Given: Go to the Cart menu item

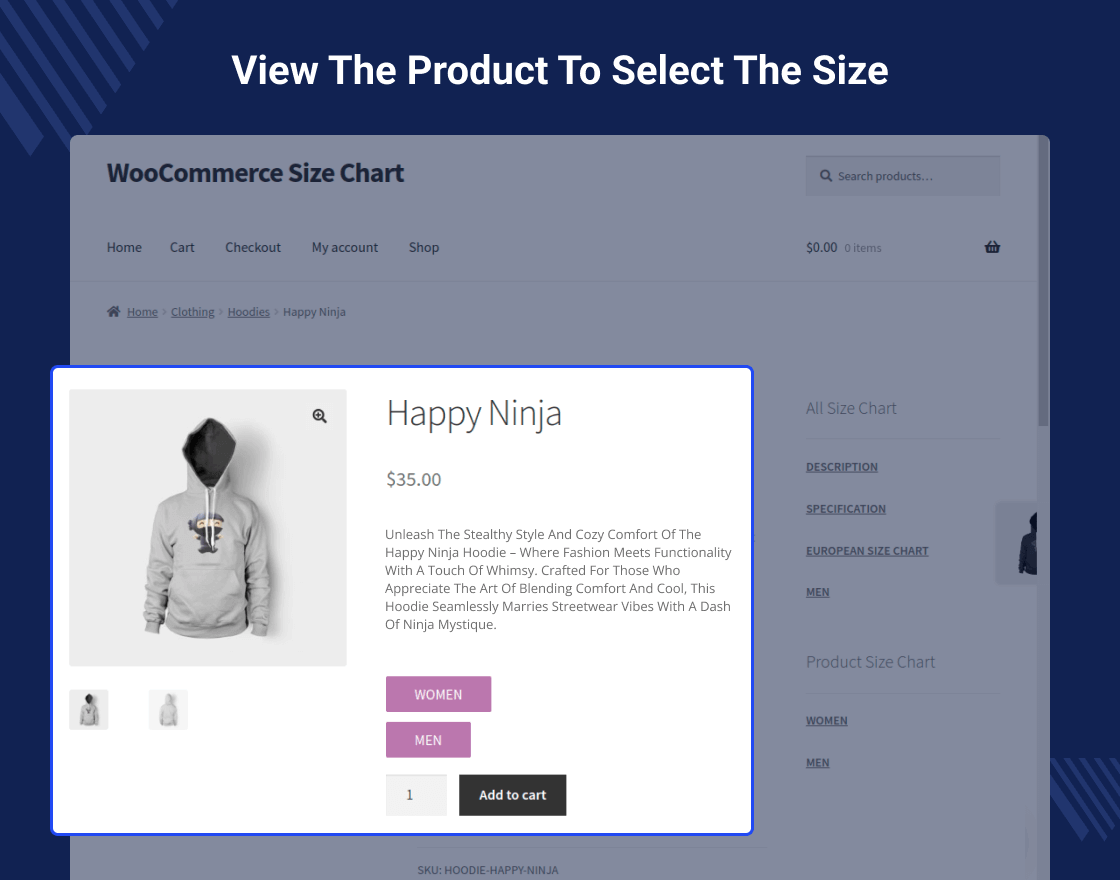Looking at the screenshot, I should click(182, 247).
